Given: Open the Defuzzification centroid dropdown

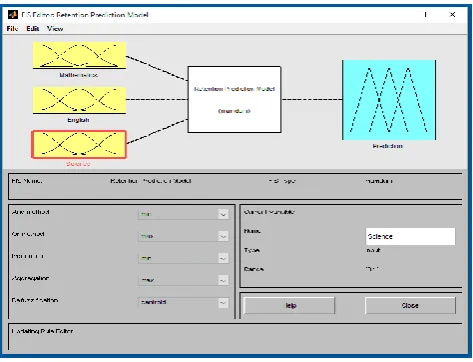Looking at the screenshot, I should (x=183, y=302).
